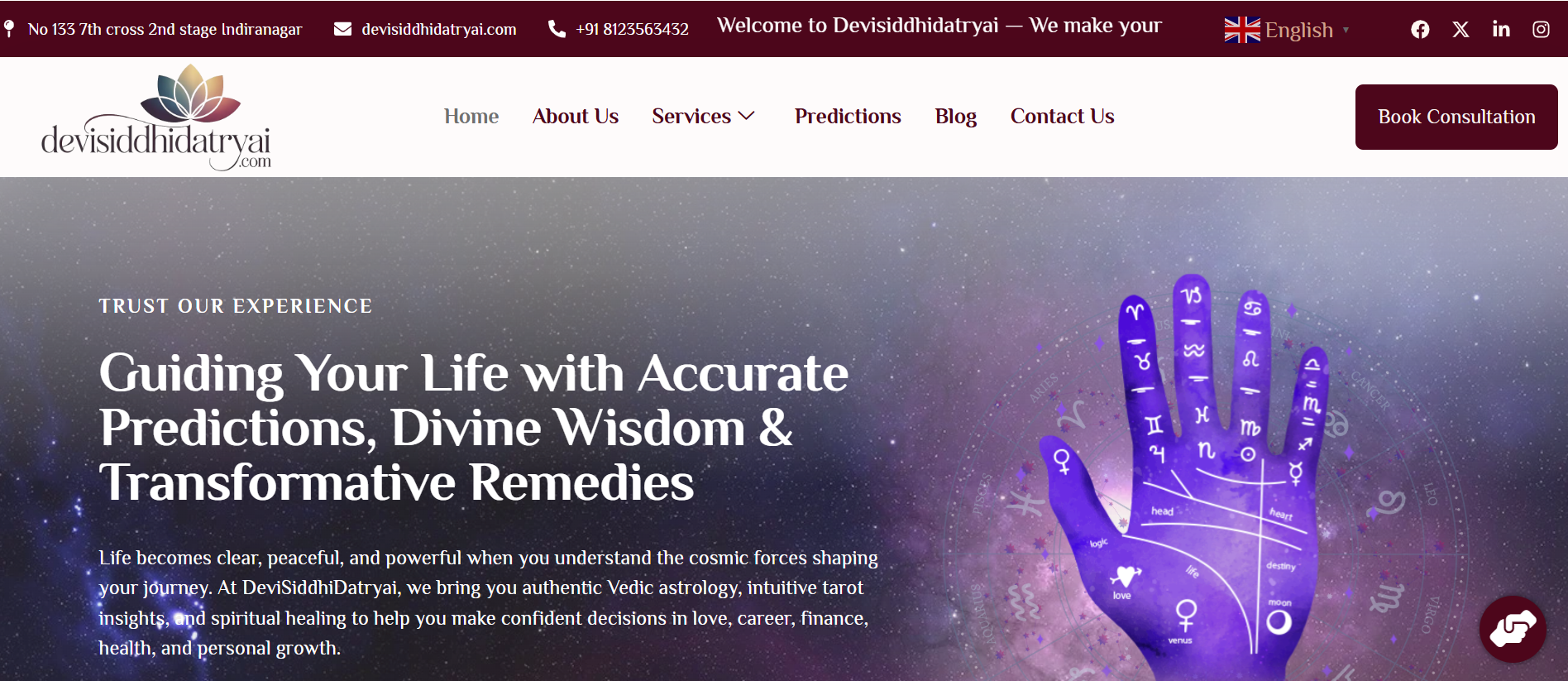
Task: Open the X (Twitter) social icon
Action: click(1460, 30)
